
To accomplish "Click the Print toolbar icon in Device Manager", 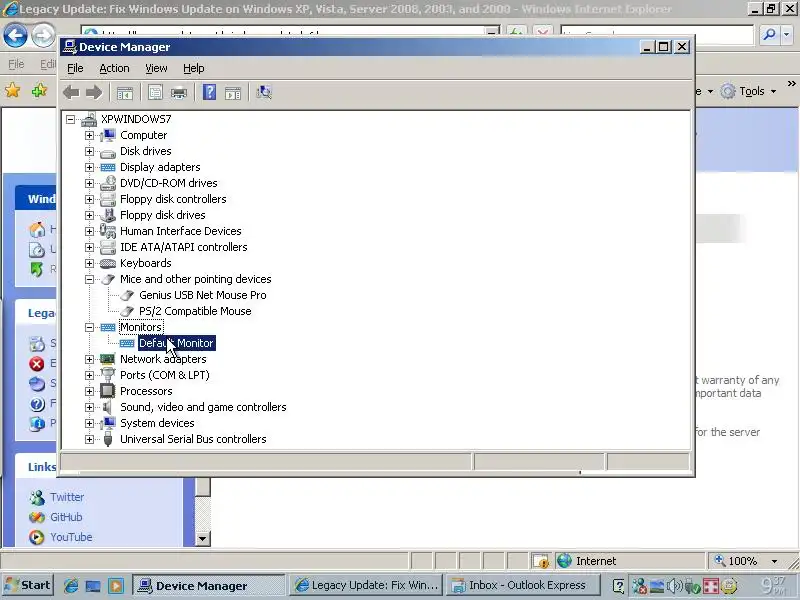I will (x=179, y=93).
